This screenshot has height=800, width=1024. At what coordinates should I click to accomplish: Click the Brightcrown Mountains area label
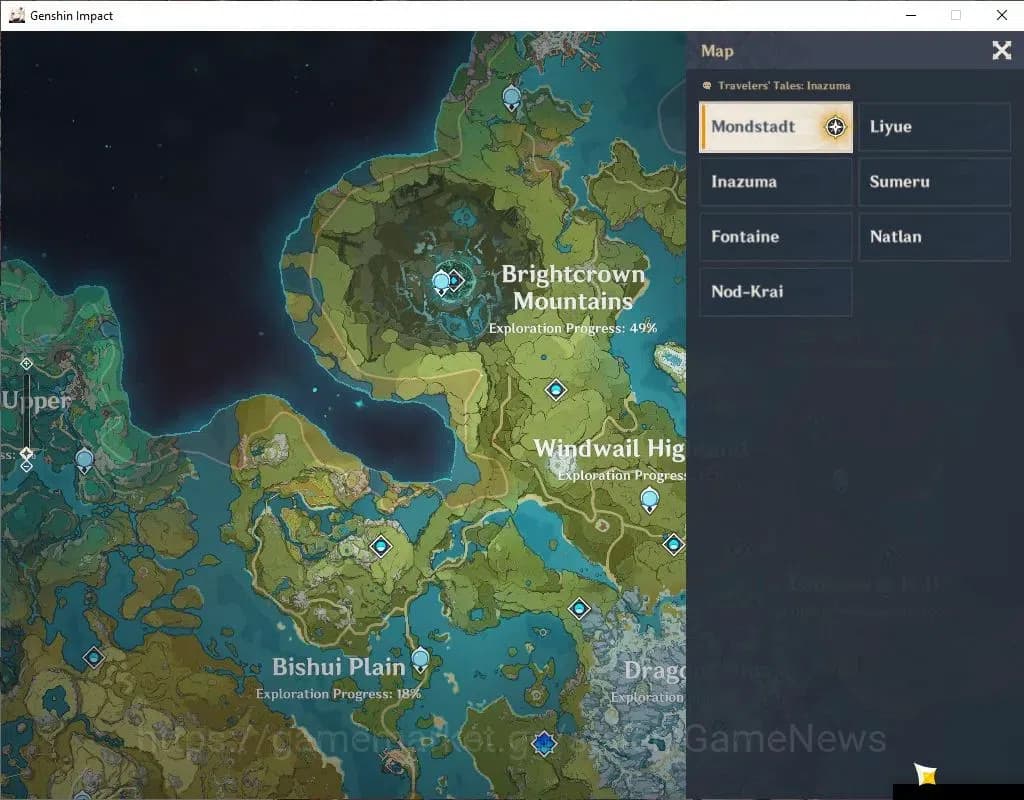(573, 287)
